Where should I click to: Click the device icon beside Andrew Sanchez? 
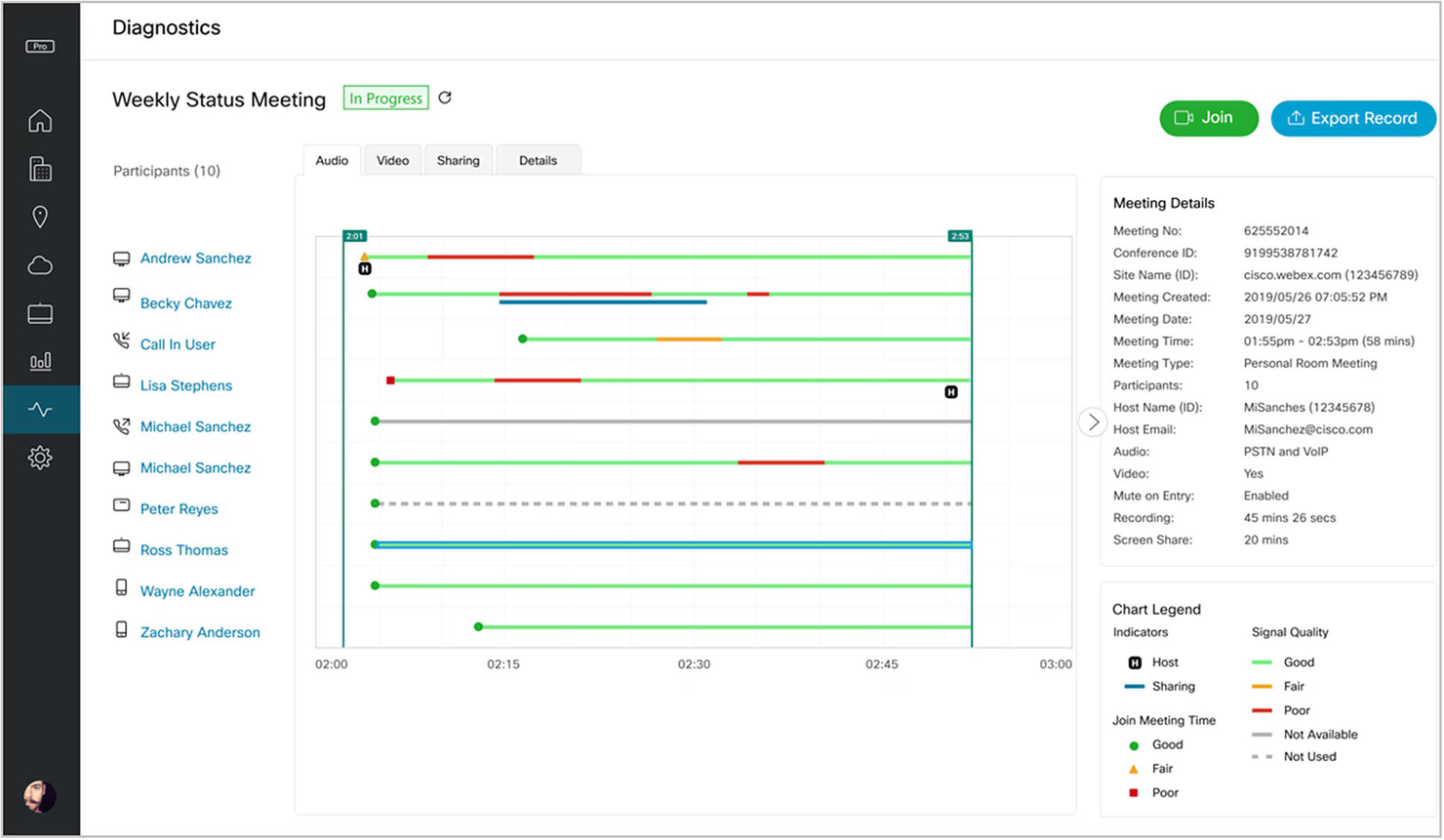pyautogui.click(x=121, y=259)
